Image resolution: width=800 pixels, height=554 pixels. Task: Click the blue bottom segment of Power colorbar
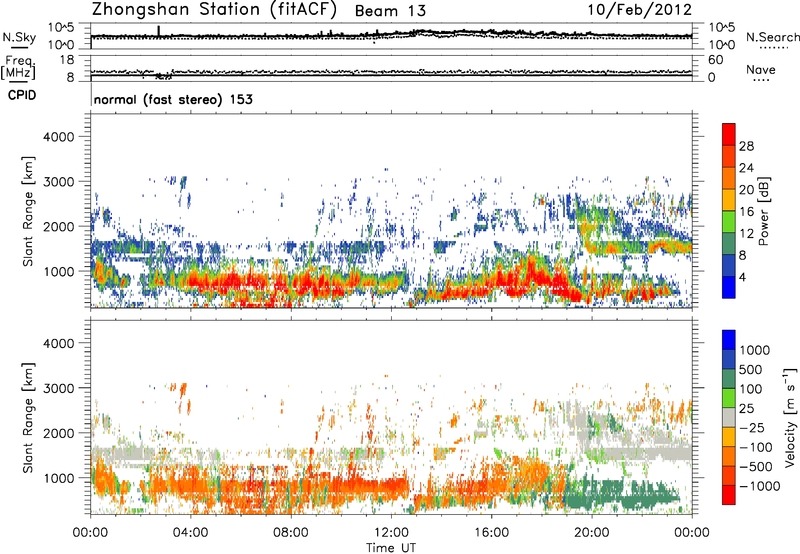(729, 287)
